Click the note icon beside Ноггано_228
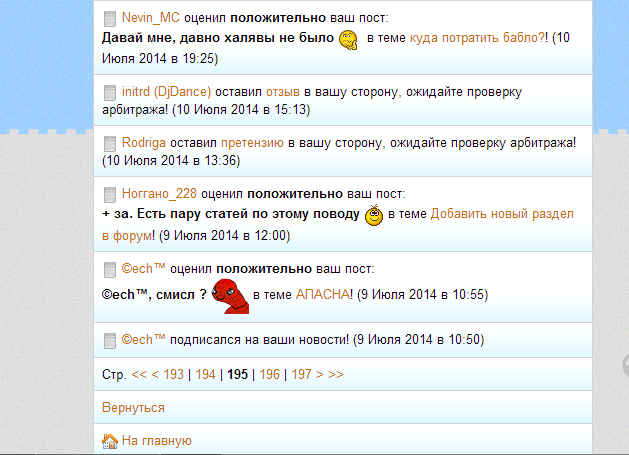This screenshot has height=455, width=629. pos(110,195)
